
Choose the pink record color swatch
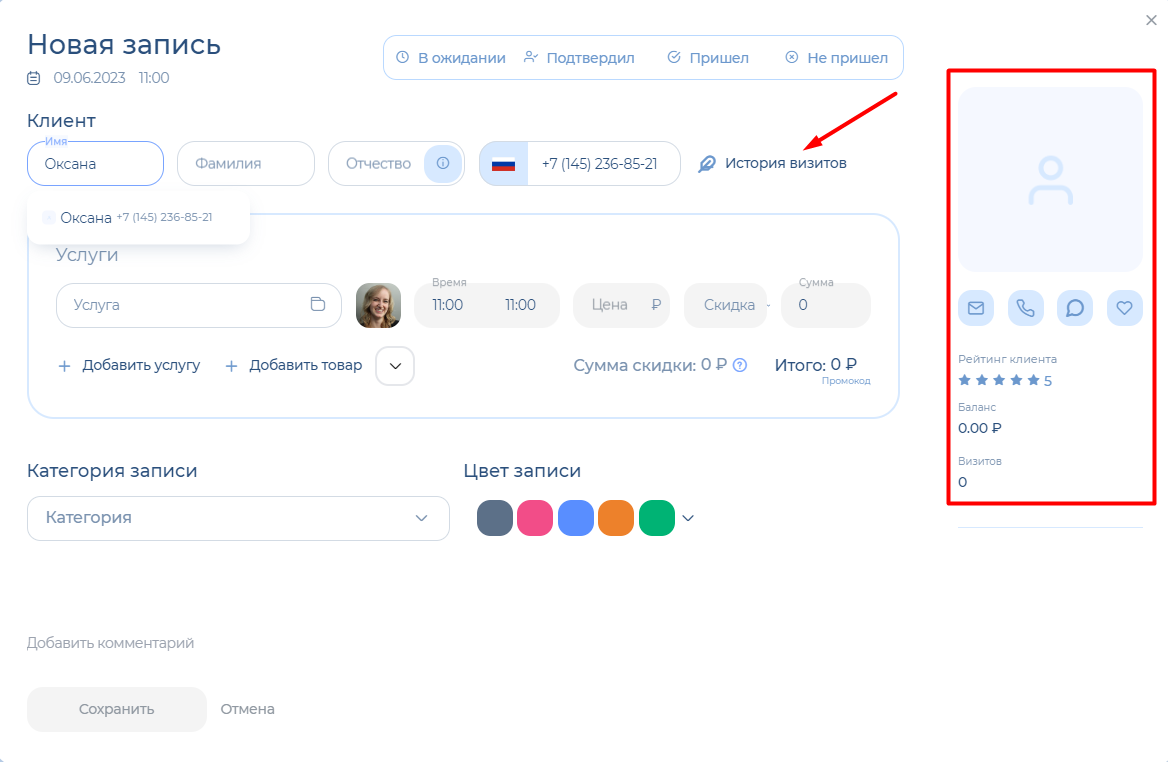point(535,518)
